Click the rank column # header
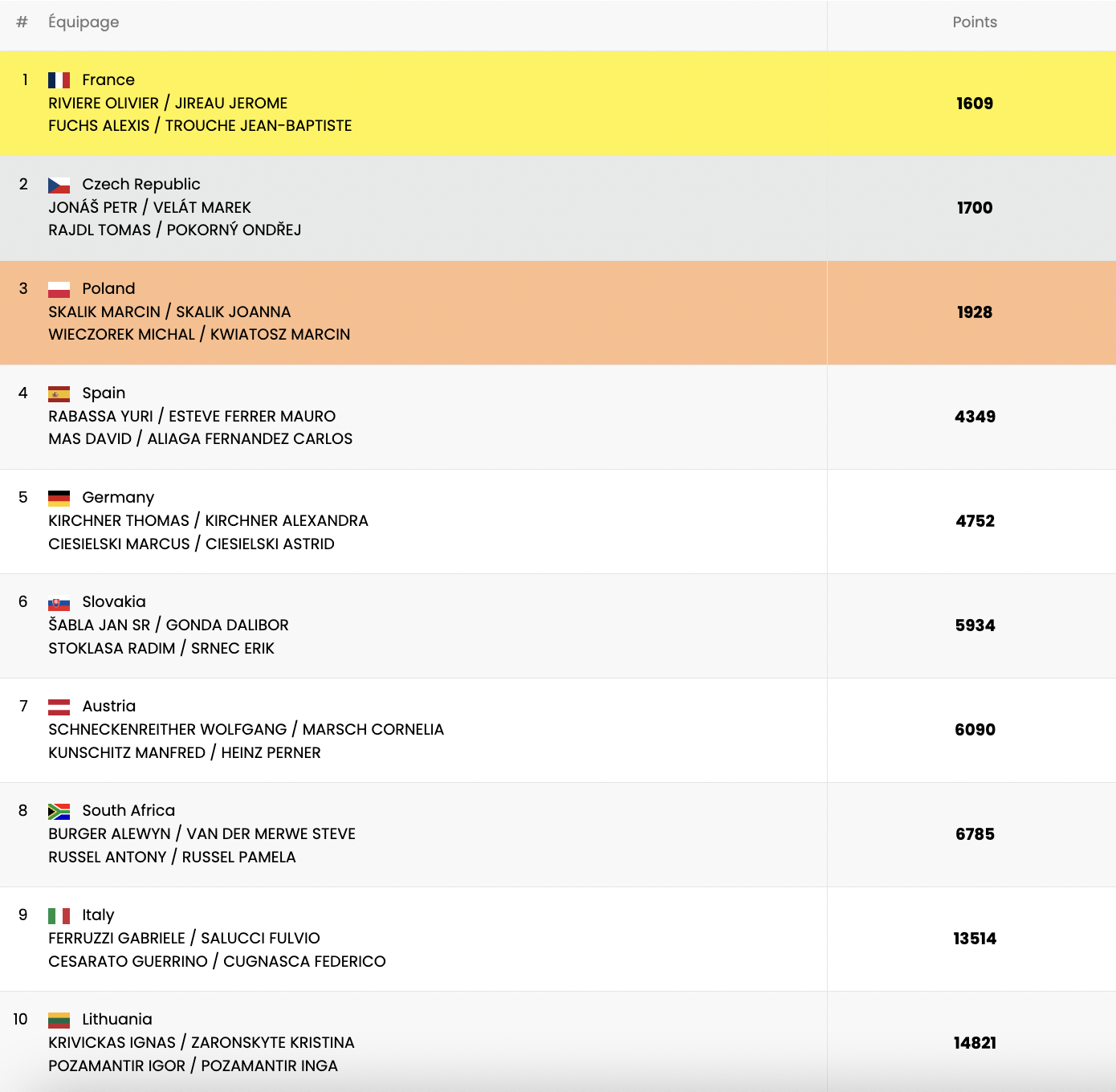 (x=22, y=22)
